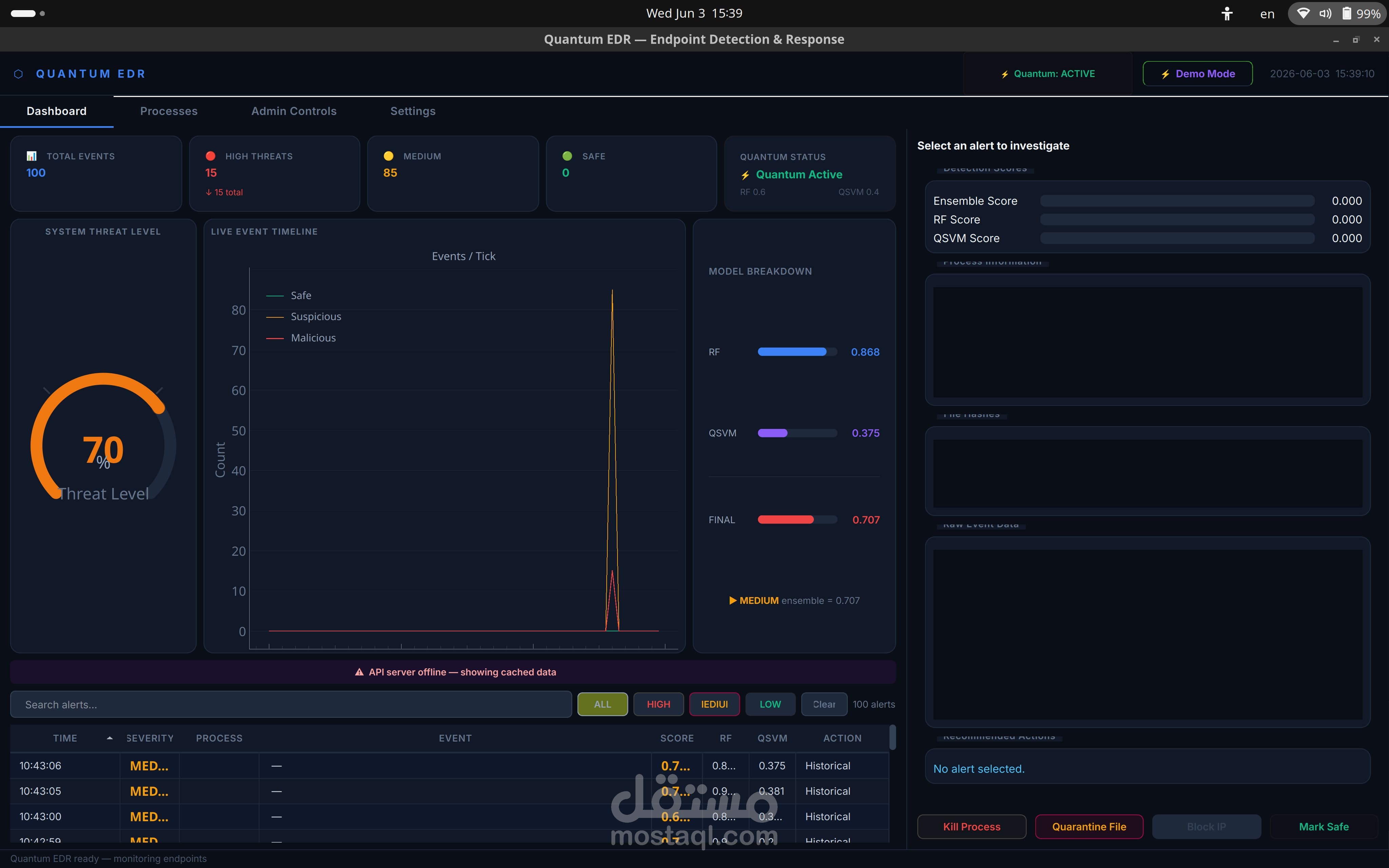The height and width of the screenshot is (868, 1389).
Task: Click the Total Events bar chart icon
Action: click(x=32, y=156)
